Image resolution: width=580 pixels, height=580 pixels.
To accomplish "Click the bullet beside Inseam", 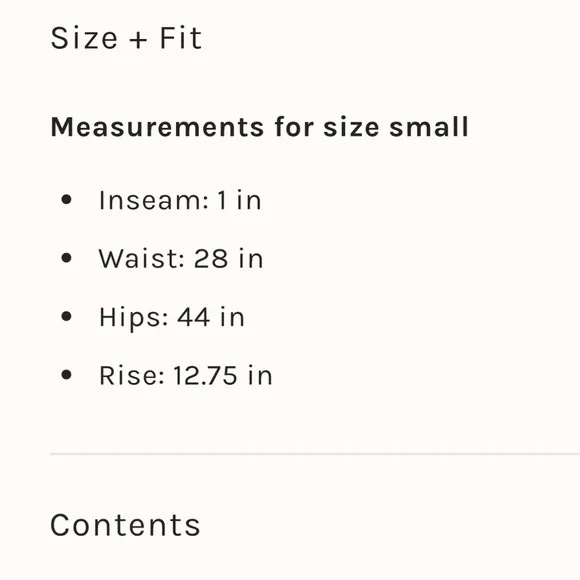I will coord(66,200).
